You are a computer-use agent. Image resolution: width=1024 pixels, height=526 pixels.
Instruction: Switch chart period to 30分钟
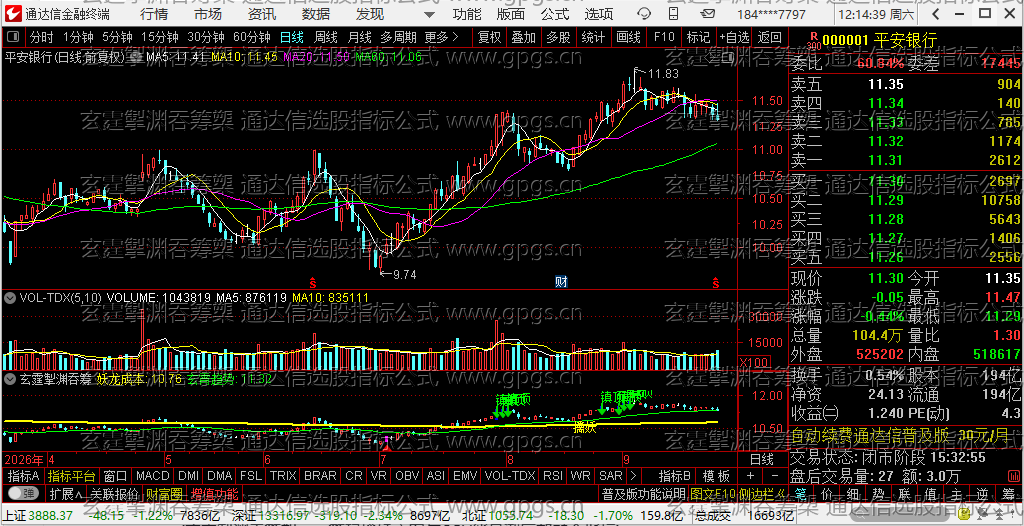click(206, 37)
